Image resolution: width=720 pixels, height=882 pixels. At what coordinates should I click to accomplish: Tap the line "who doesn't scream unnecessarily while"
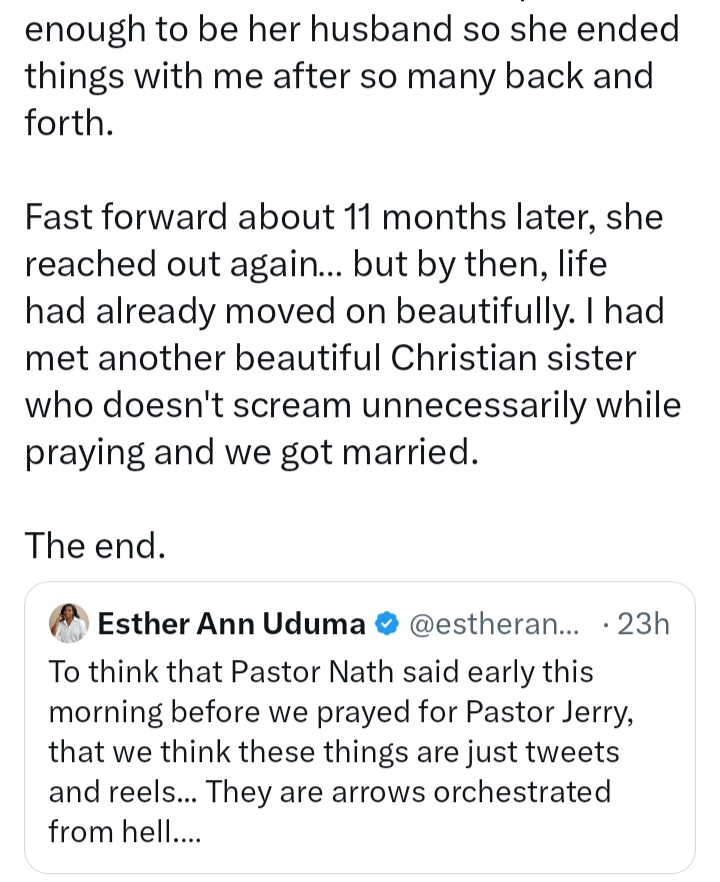(x=351, y=404)
